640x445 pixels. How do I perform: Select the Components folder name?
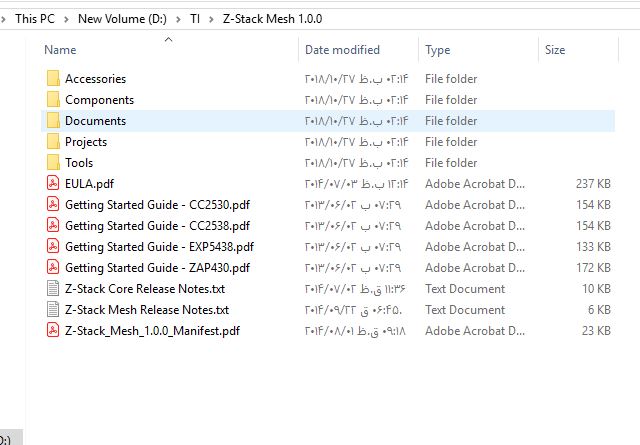tap(100, 100)
